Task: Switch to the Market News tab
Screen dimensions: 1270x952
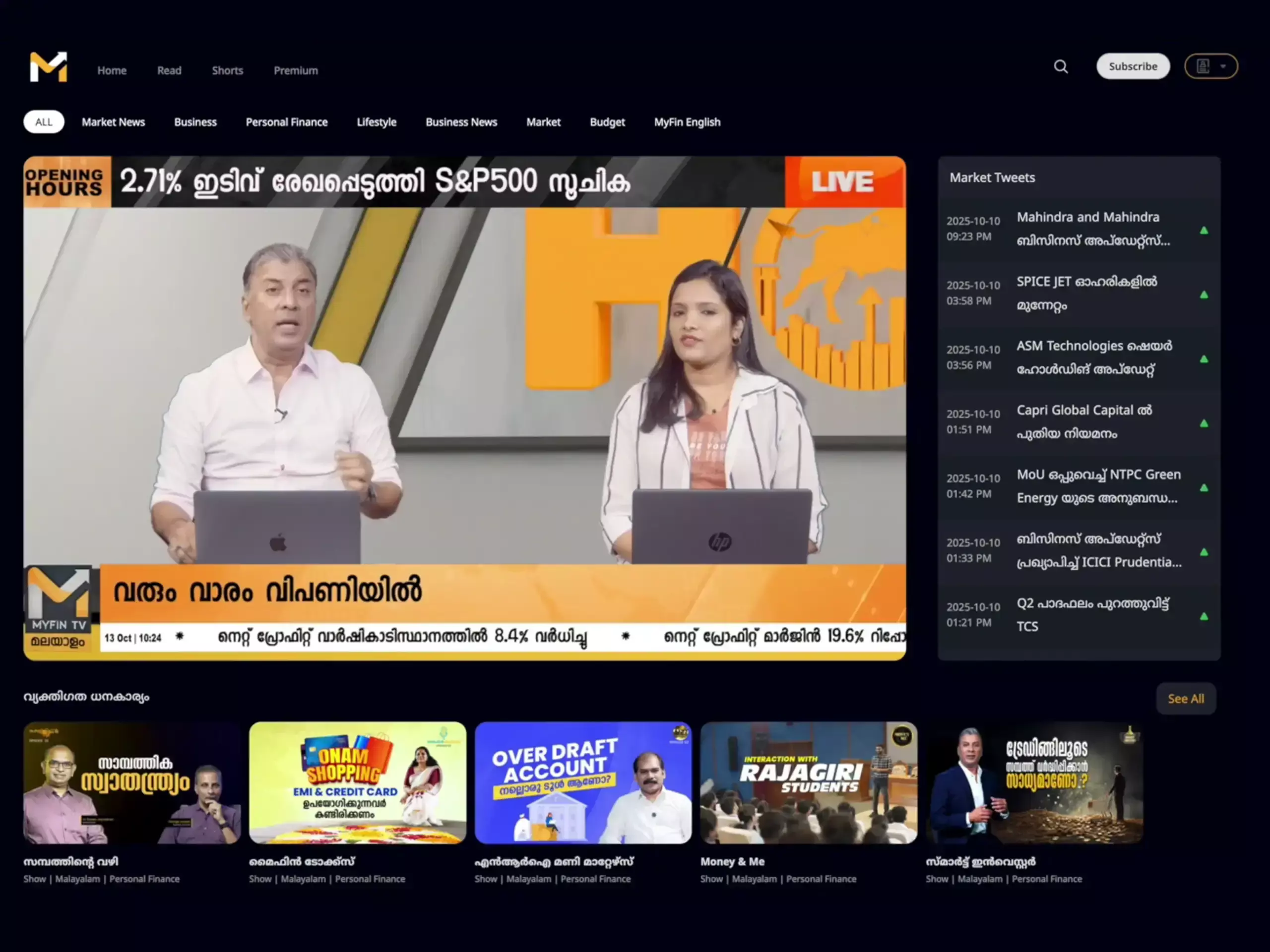Action: coord(113,121)
